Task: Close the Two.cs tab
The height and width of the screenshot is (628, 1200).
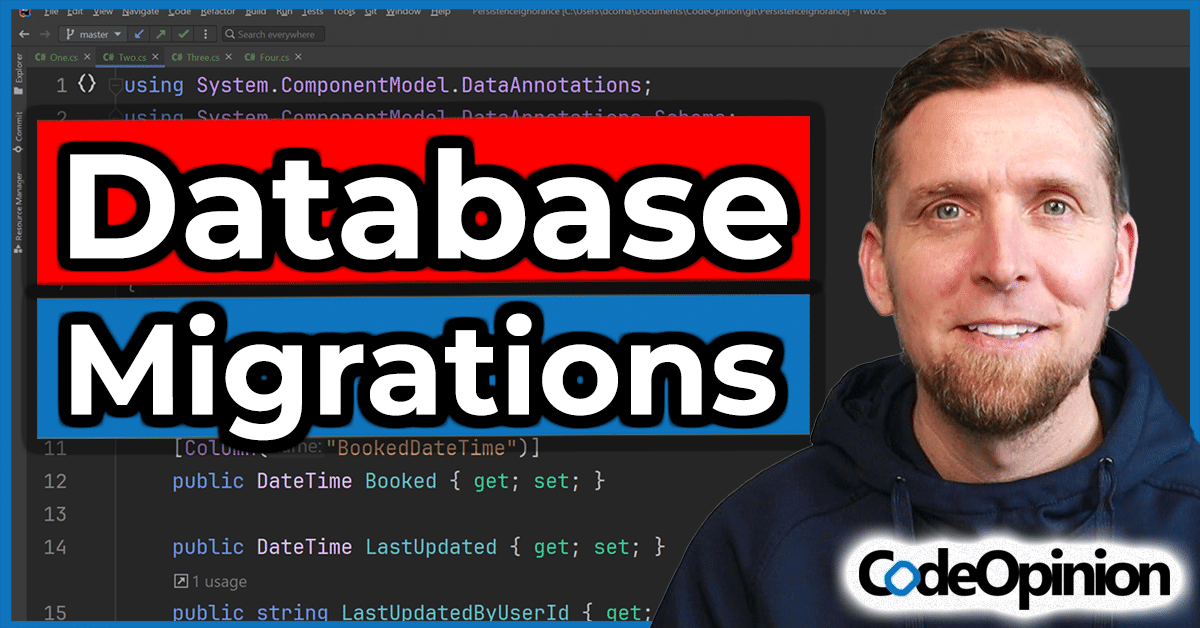Action: click(153, 58)
